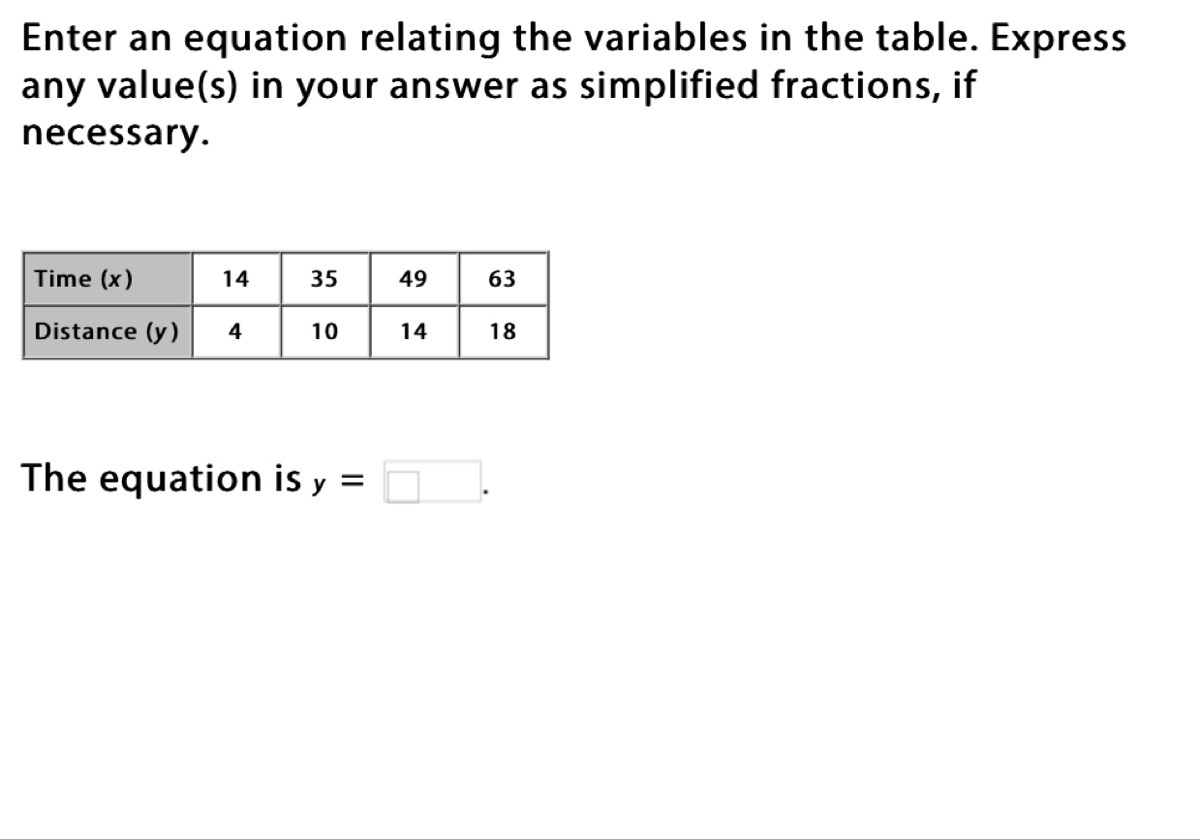Screen dimensions: 1200x840
Task: Click the word "Express" in the prompt
Action: pyautogui.click(x=1058, y=39)
